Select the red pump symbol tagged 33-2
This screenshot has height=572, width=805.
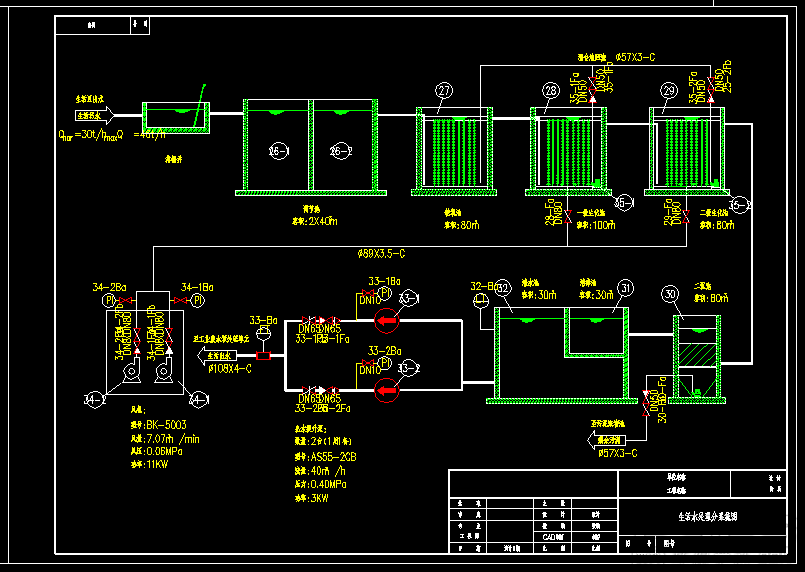[386, 390]
